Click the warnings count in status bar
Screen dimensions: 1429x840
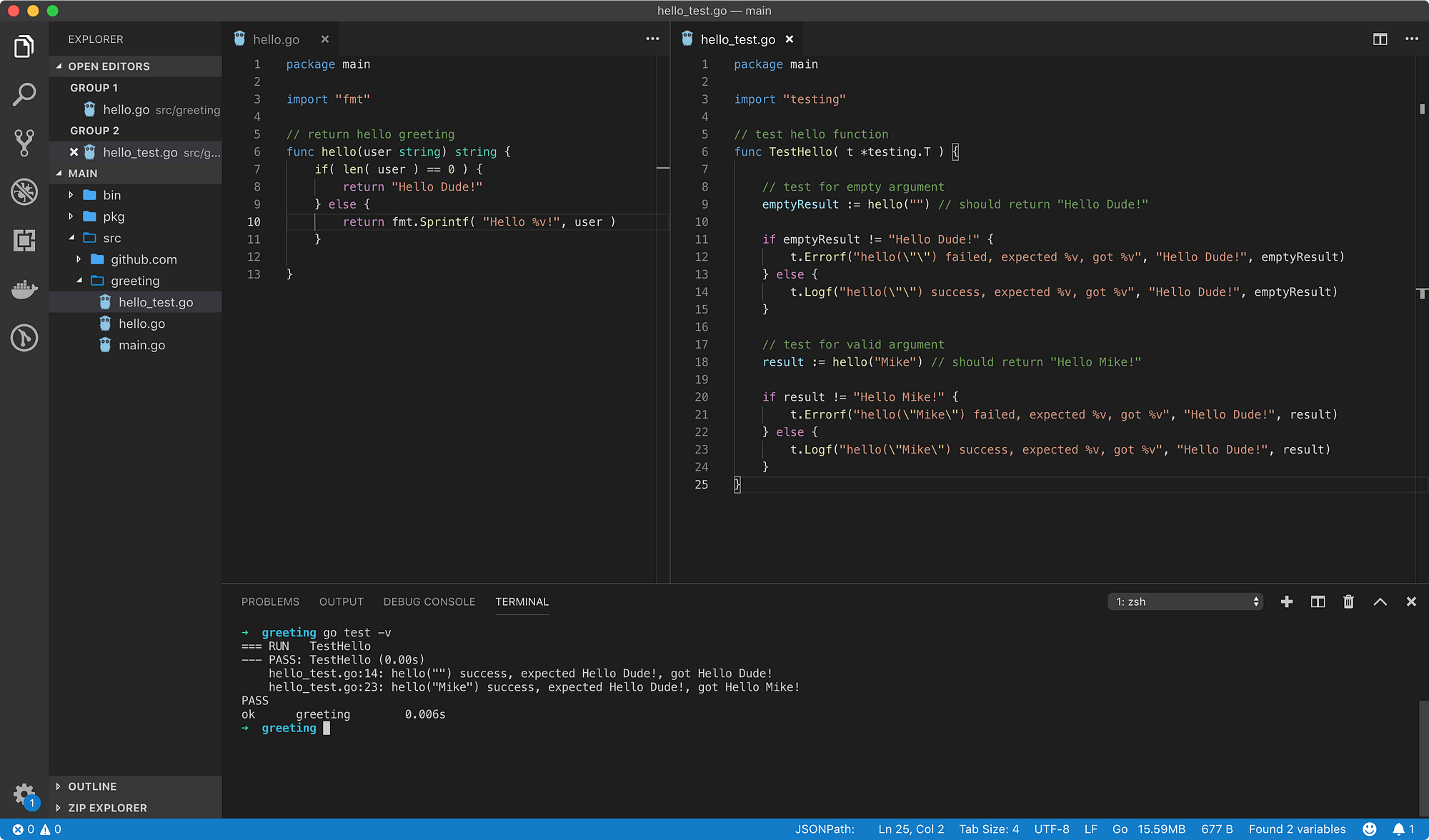click(x=51, y=829)
